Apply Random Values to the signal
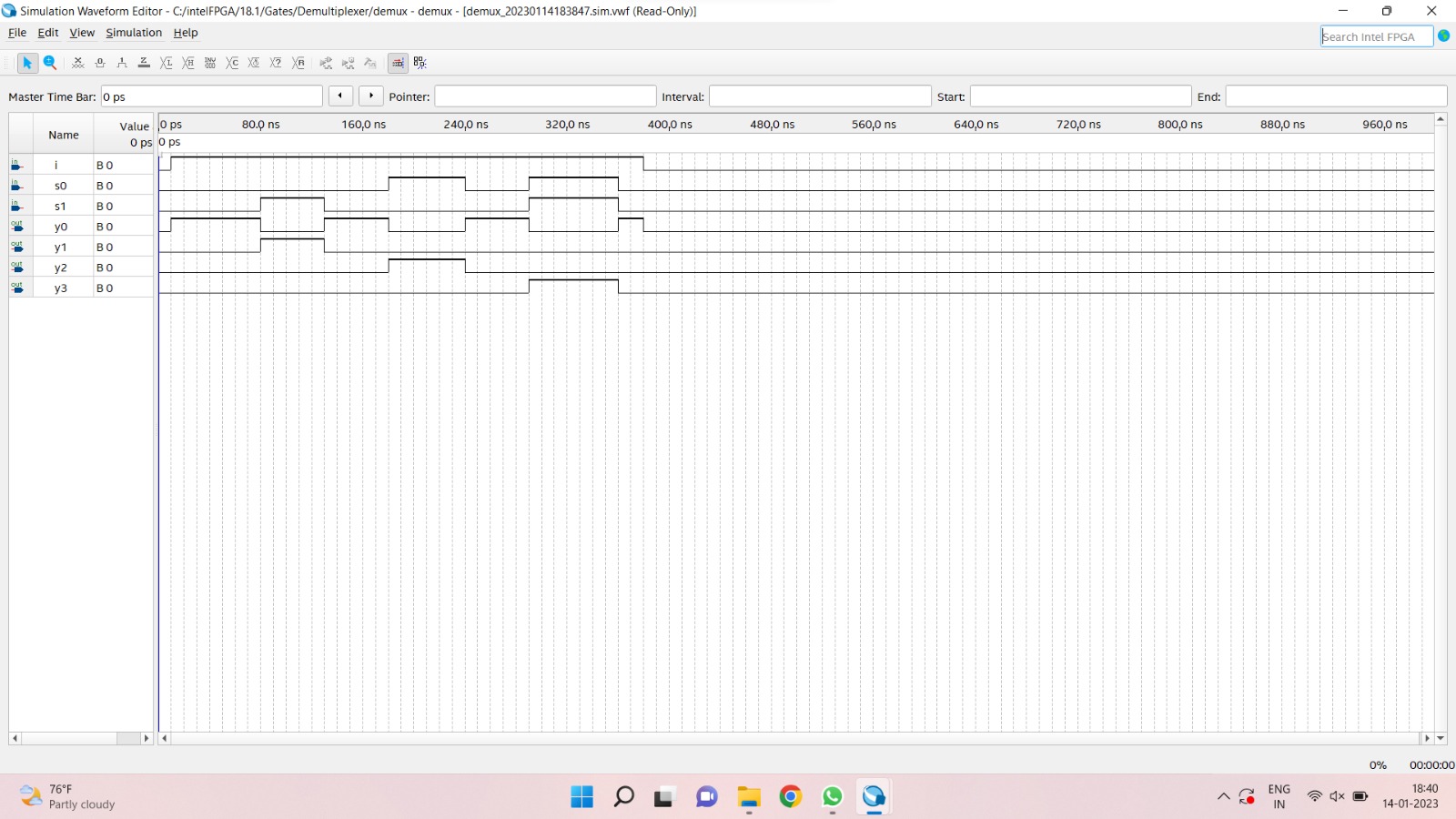 pyautogui.click(x=298, y=63)
